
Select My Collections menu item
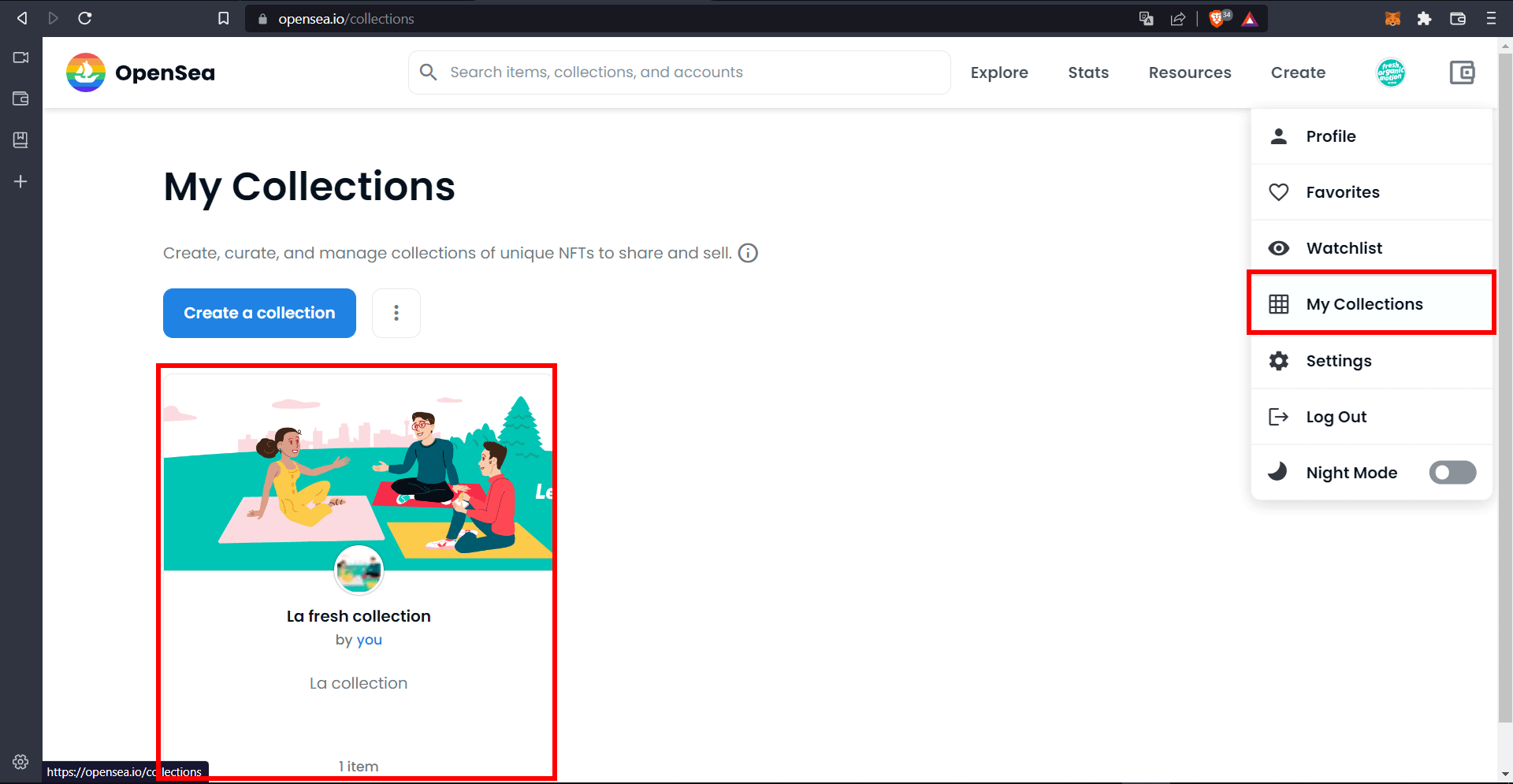point(1371,304)
